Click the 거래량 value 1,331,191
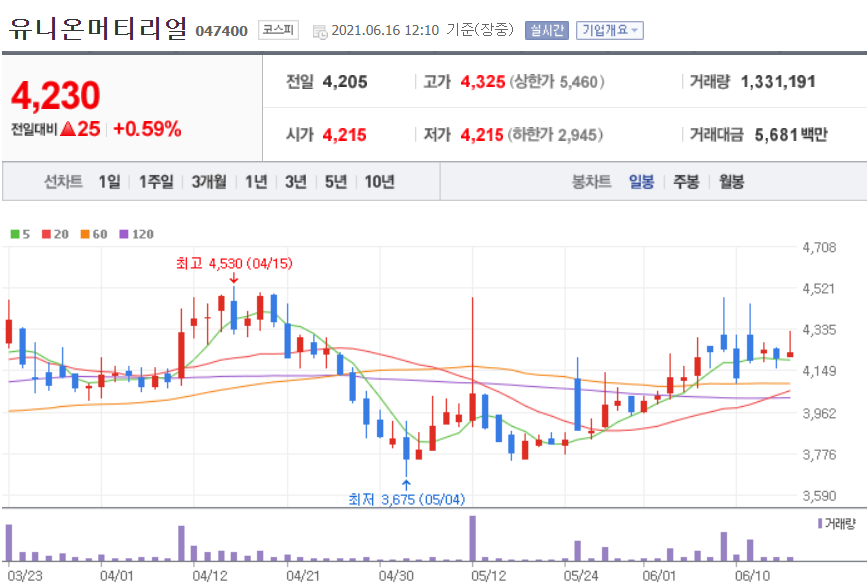This screenshot has height=588, width=867. [x=778, y=82]
